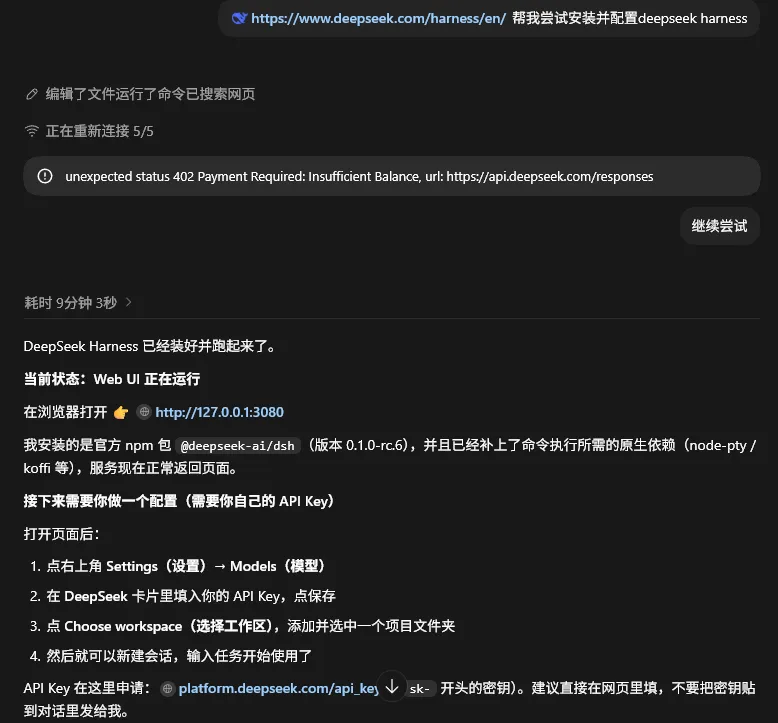Click the 402 Payment Required error message

[x=359, y=177]
